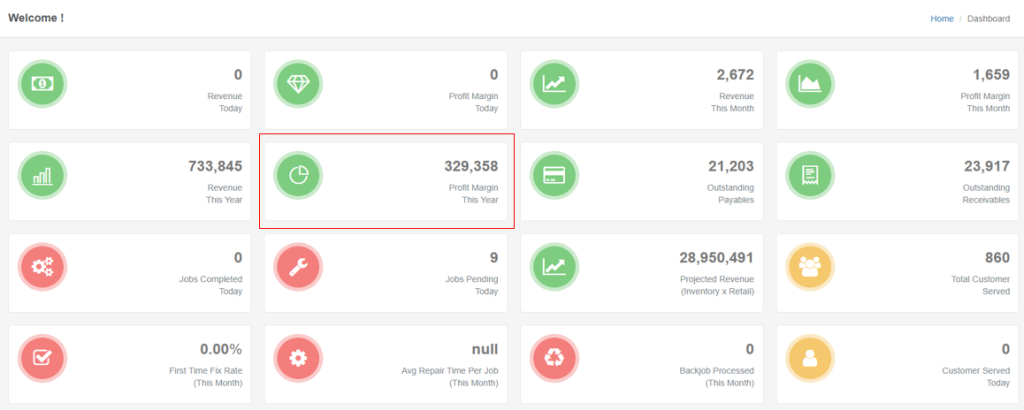Click the gears icon for Jobs Completed Today
1024x410 pixels.
click(x=43, y=267)
